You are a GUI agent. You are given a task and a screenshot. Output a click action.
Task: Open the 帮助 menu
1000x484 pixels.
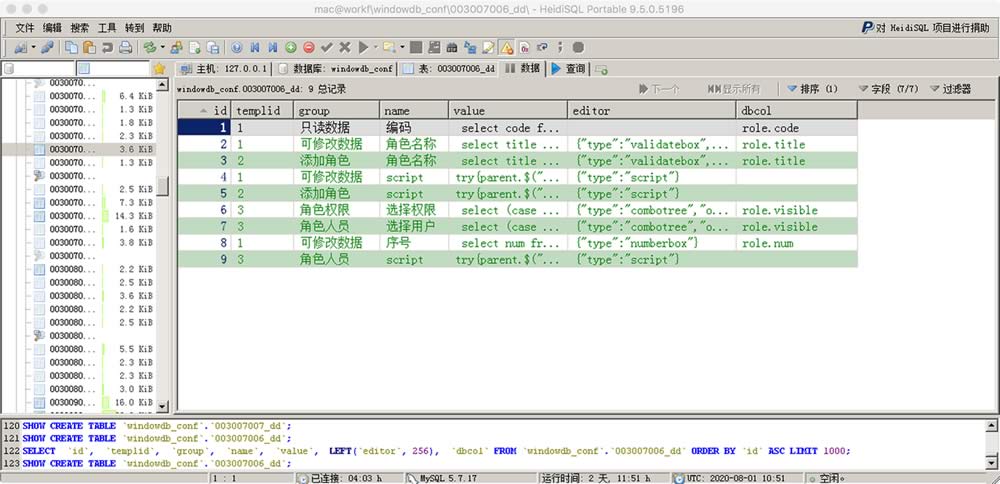[161, 28]
